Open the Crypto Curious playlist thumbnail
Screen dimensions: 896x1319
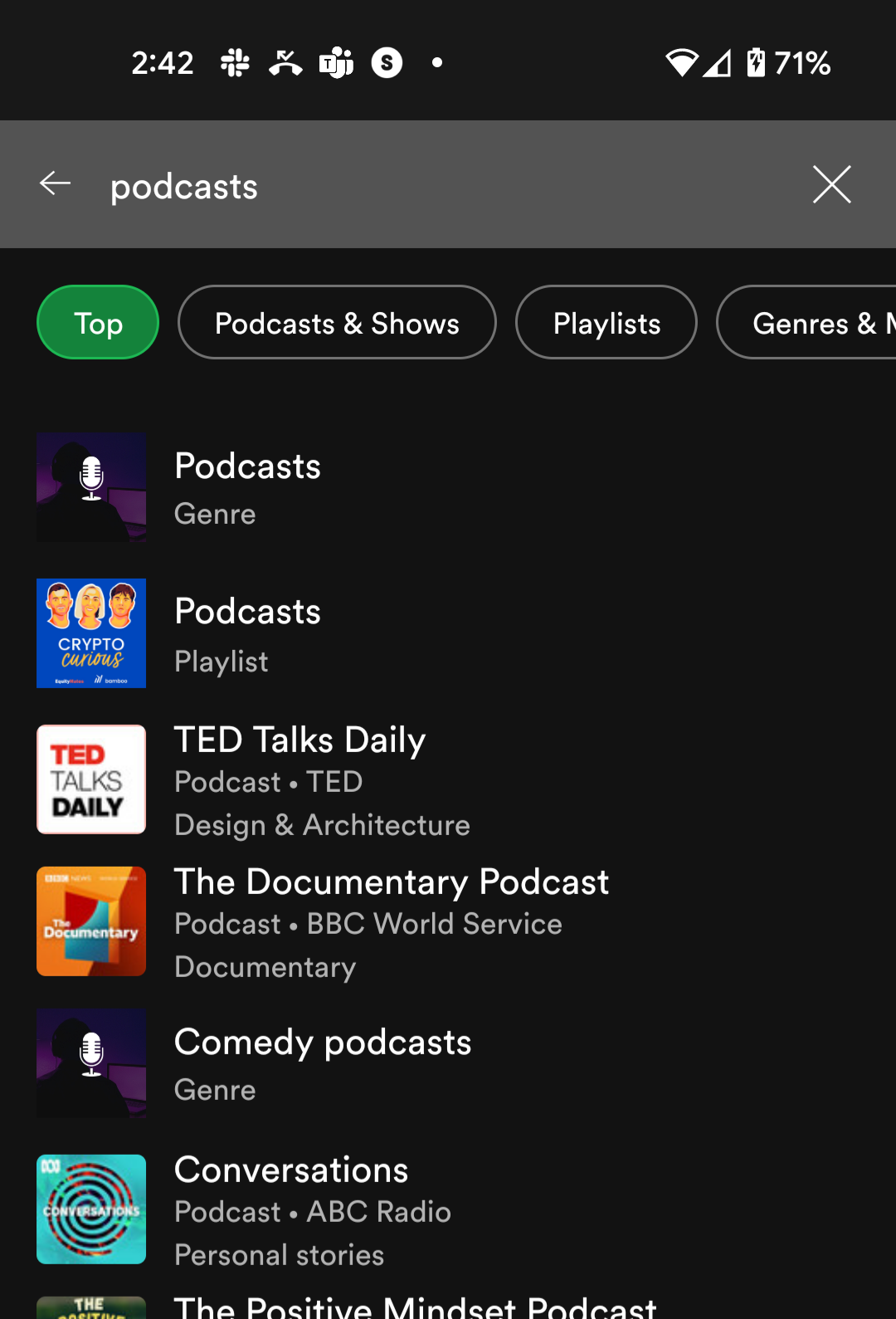pos(91,633)
